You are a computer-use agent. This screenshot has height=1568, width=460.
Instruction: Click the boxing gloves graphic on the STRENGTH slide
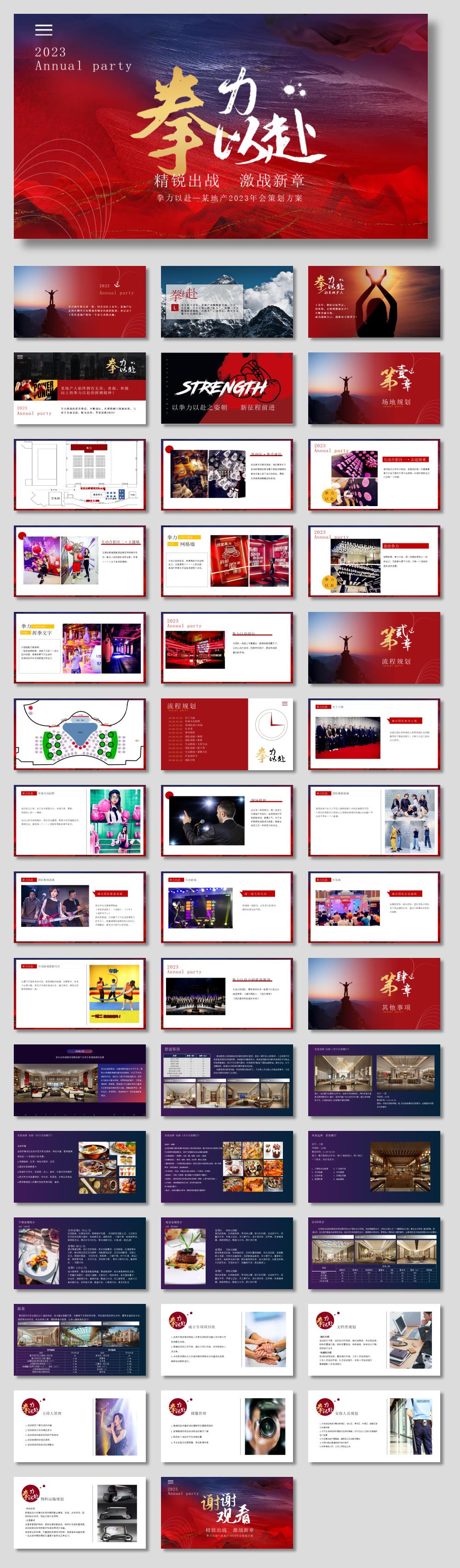pos(259,378)
